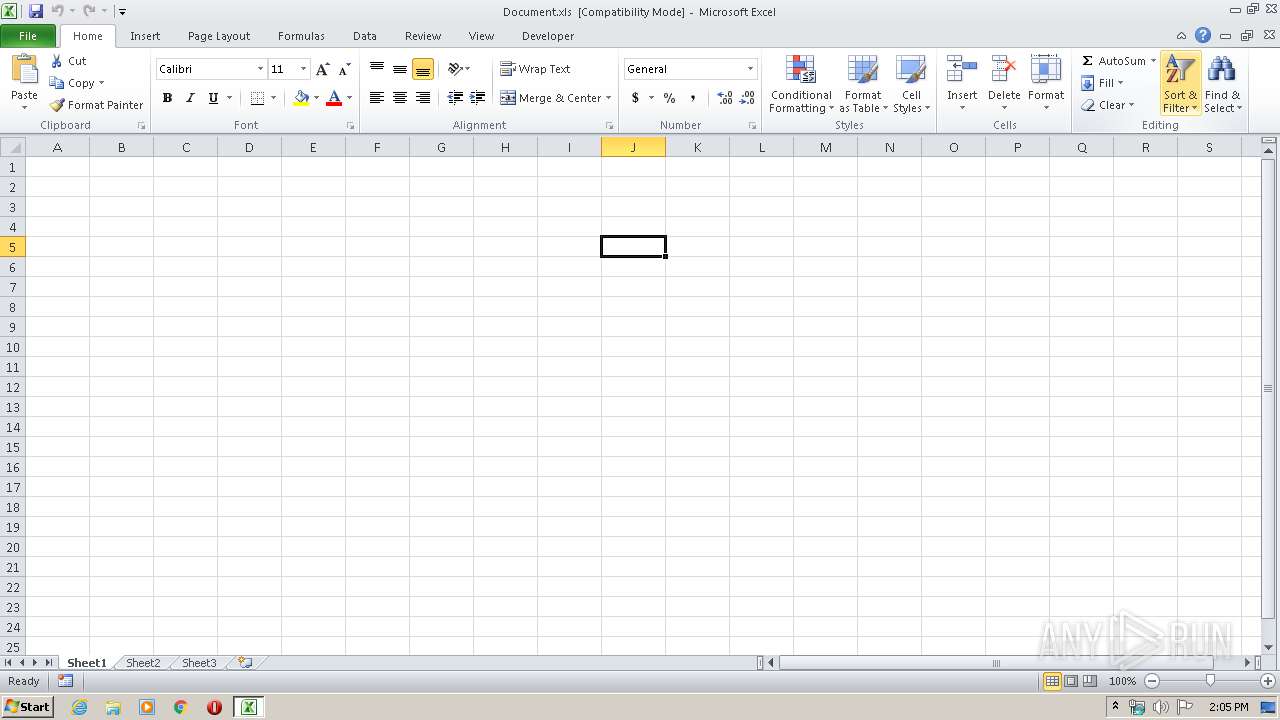Click the orientation text-angle icon
This screenshot has height=720, width=1280.
click(455, 69)
